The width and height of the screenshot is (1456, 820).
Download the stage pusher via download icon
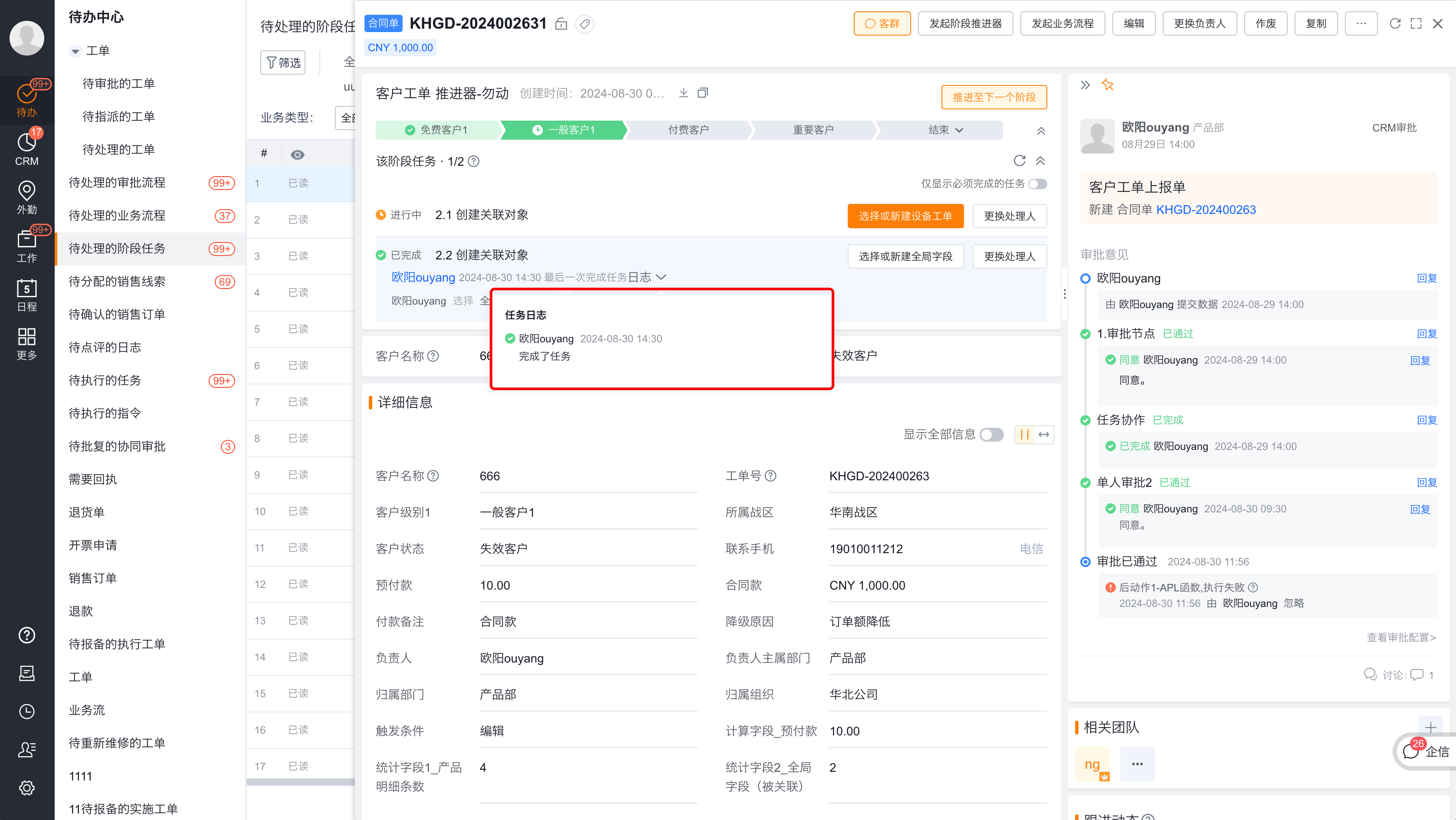tap(683, 93)
